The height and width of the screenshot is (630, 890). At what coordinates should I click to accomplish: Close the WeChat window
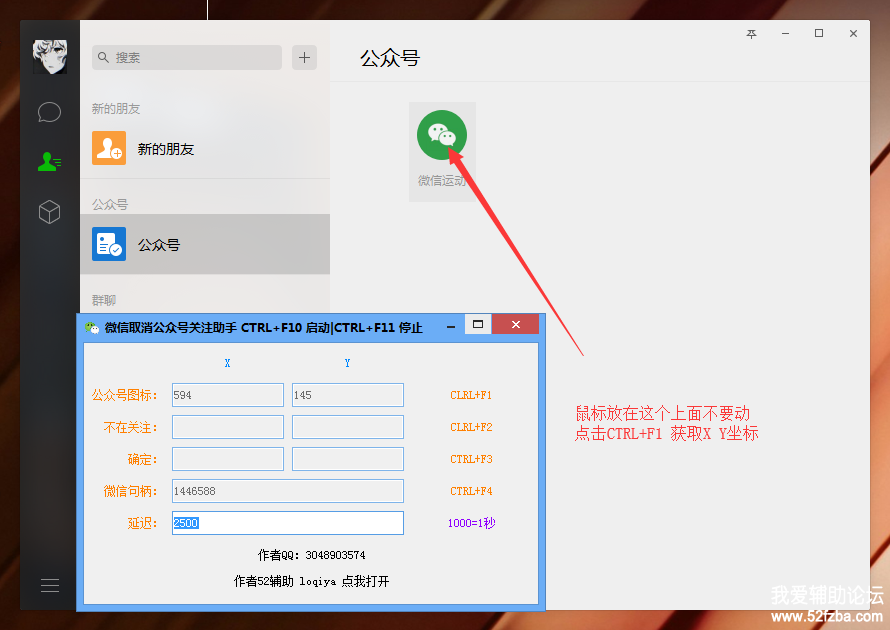(853, 34)
